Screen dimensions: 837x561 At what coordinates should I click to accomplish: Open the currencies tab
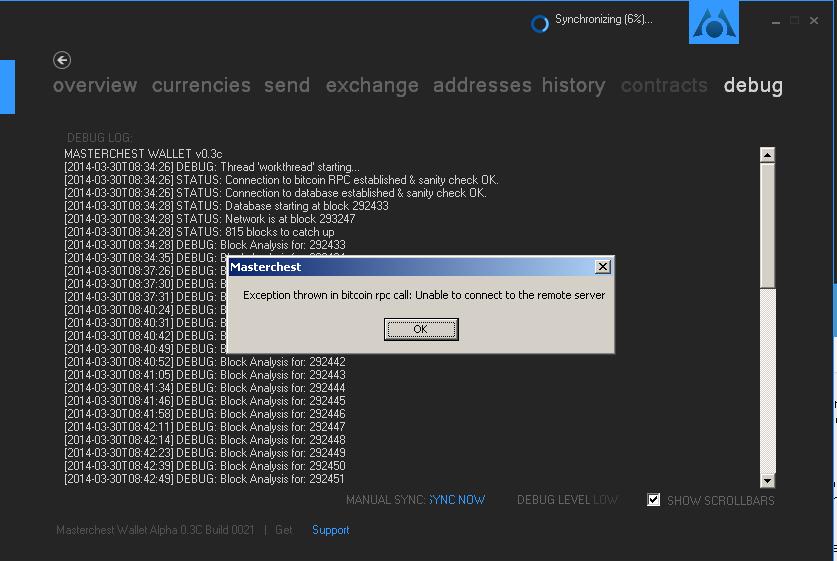point(201,85)
